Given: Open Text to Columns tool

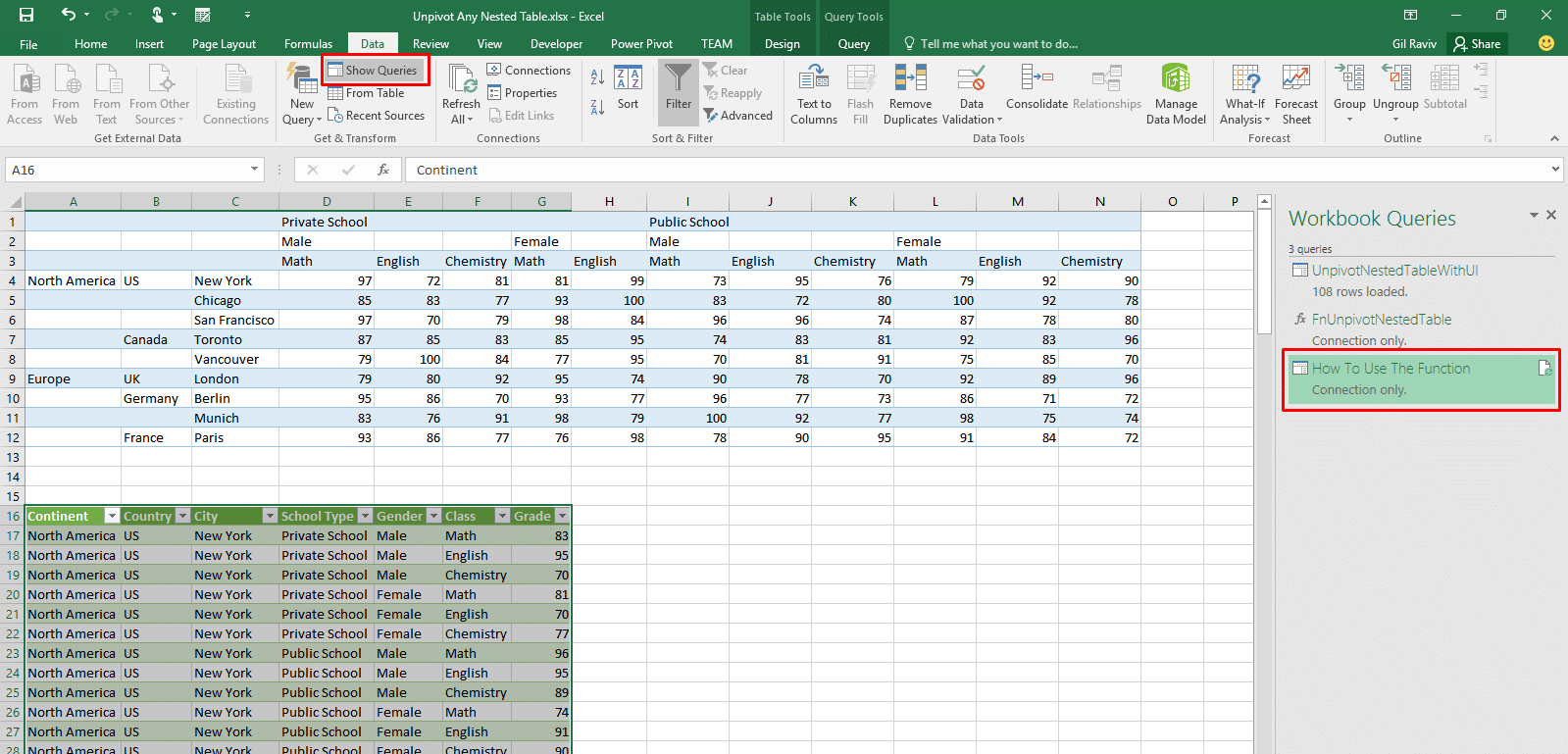Looking at the screenshot, I should pyautogui.click(x=814, y=95).
